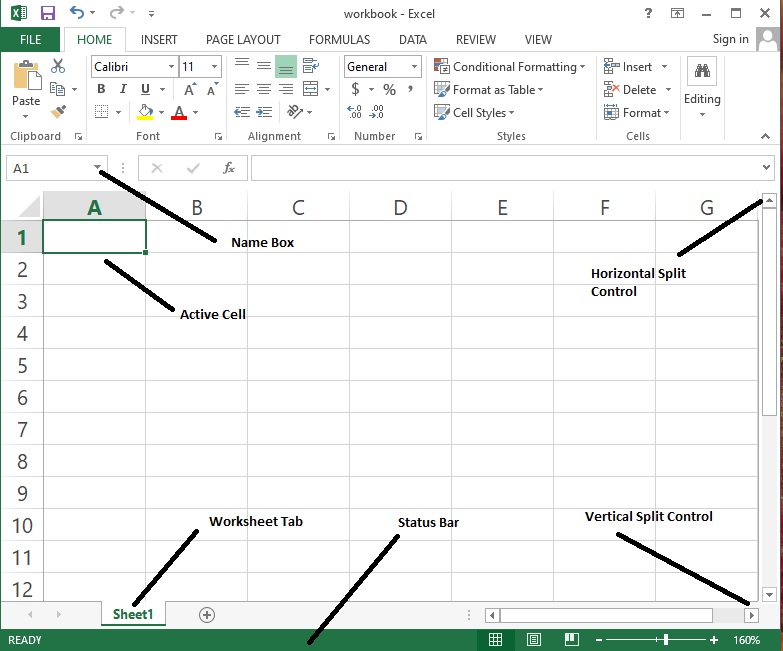Toggle Italic formatting
The width and height of the screenshot is (783, 651).
(x=119, y=90)
